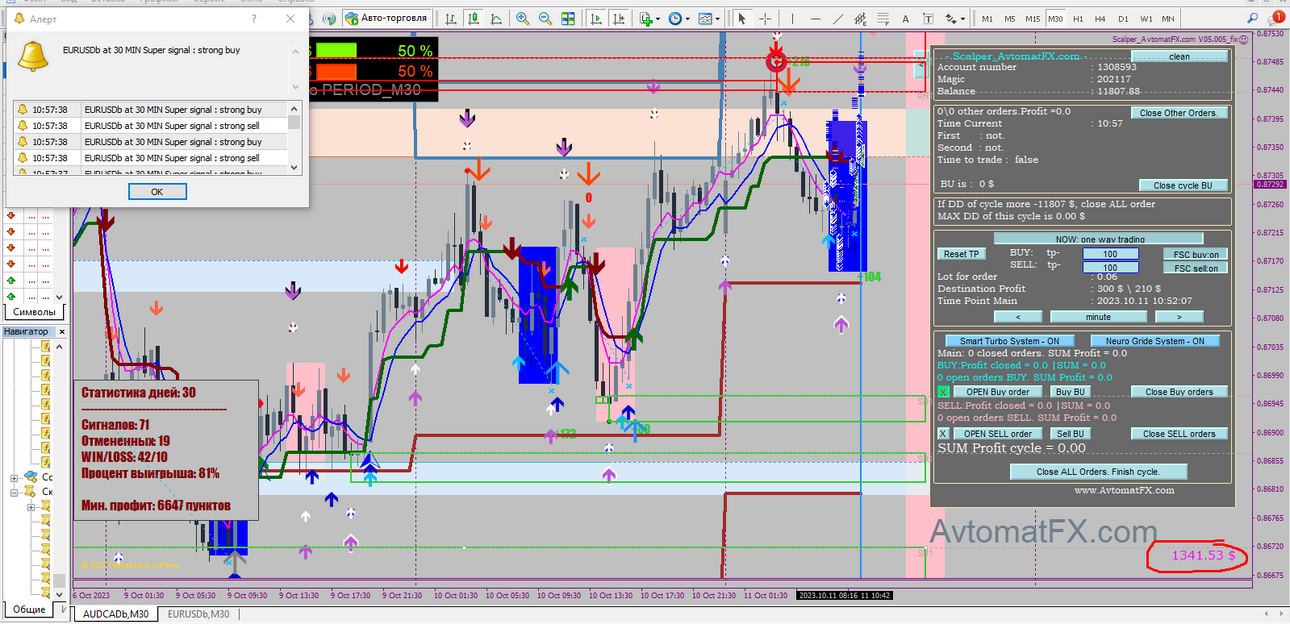
Task: Toggle the Smart Turbo System - ON button
Action: coord(1009,341)
